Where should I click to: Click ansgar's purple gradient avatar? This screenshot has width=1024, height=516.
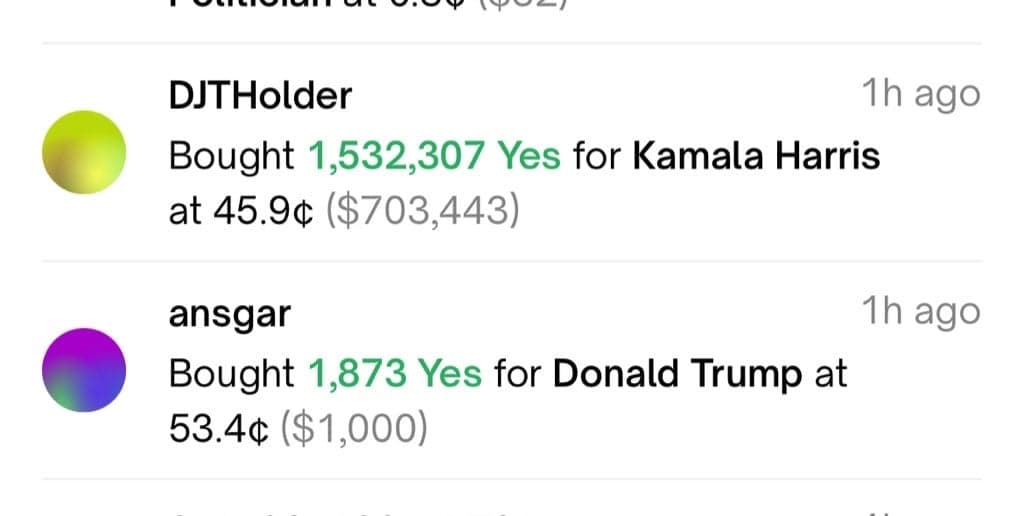(x=84, y=370)
